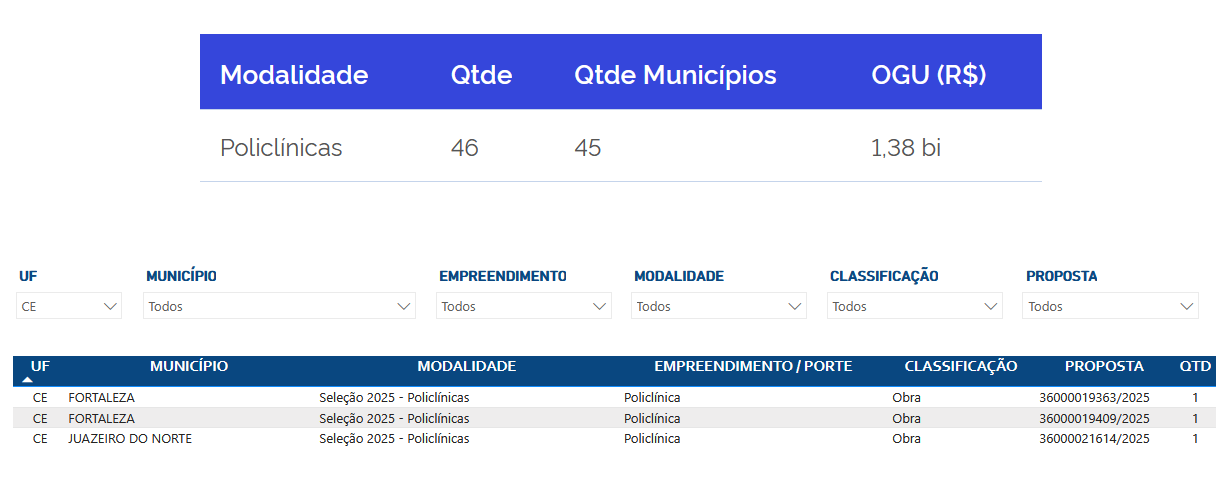Select the JUAZEIRO DO NORTE municipality cell

click(x=130, y=438)
